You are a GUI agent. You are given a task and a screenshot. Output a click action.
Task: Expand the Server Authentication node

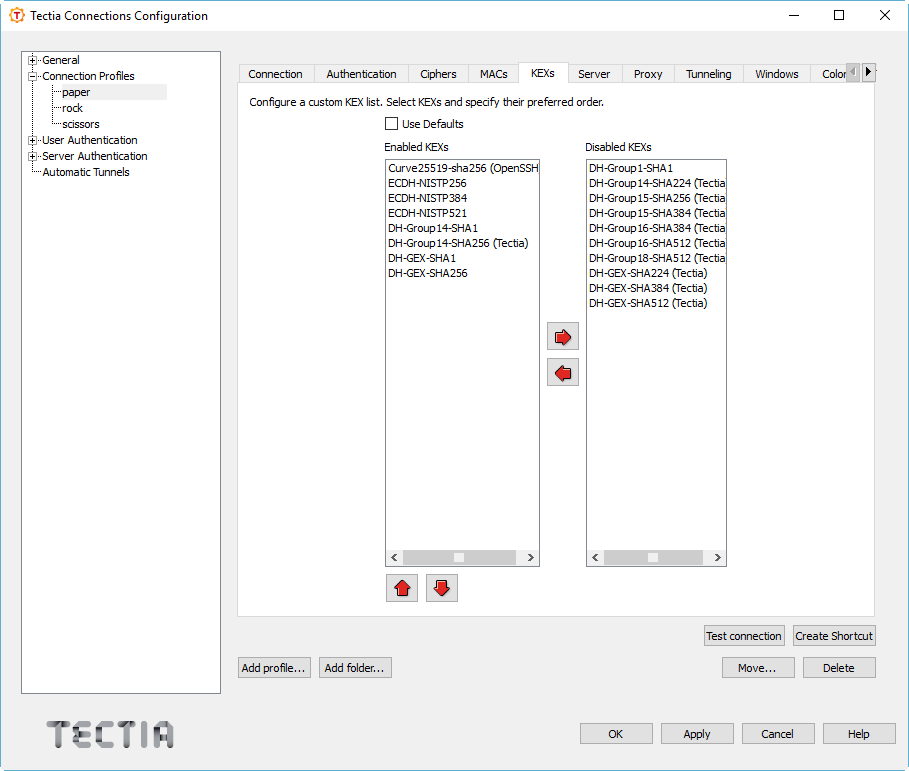pos(30,155)
